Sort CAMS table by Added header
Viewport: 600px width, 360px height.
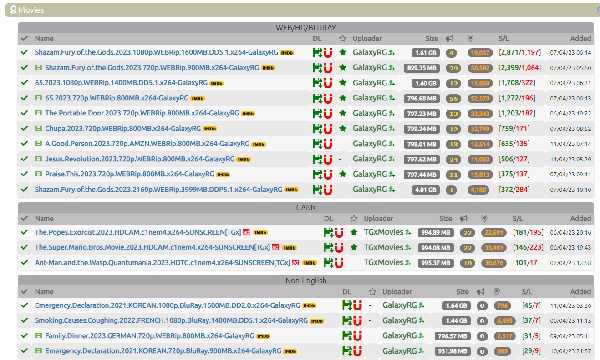click(x=580, y=218)
